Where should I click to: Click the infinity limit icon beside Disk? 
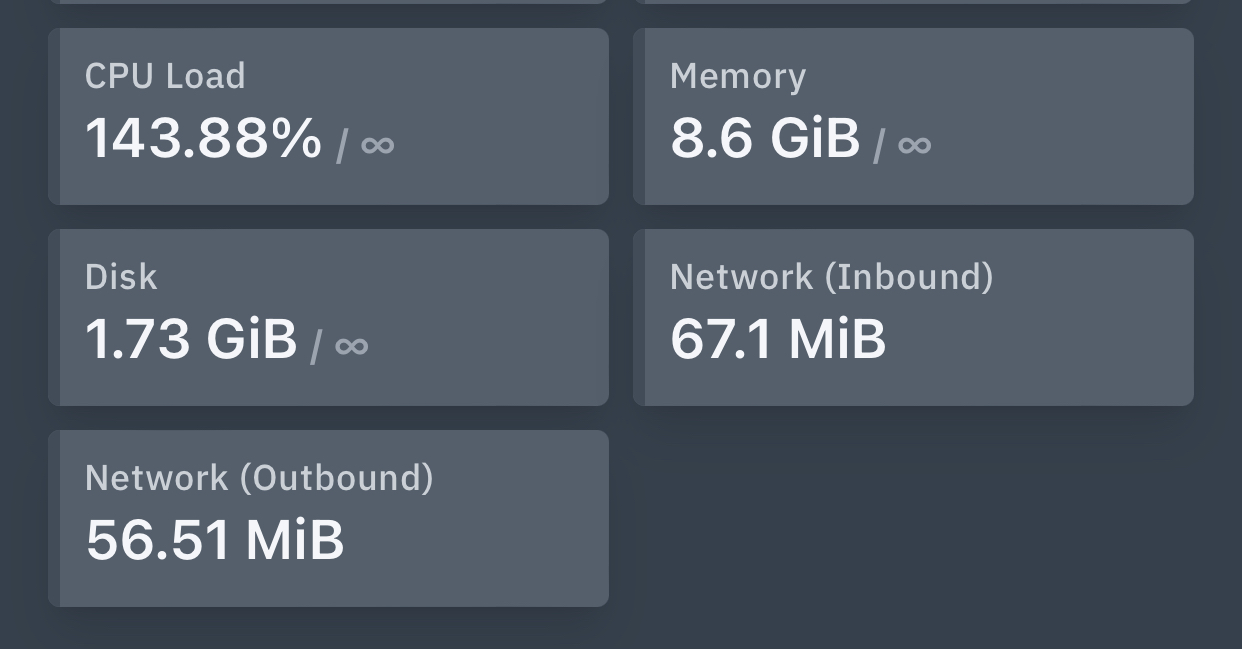pyautogui.click(x=351, y=346)
